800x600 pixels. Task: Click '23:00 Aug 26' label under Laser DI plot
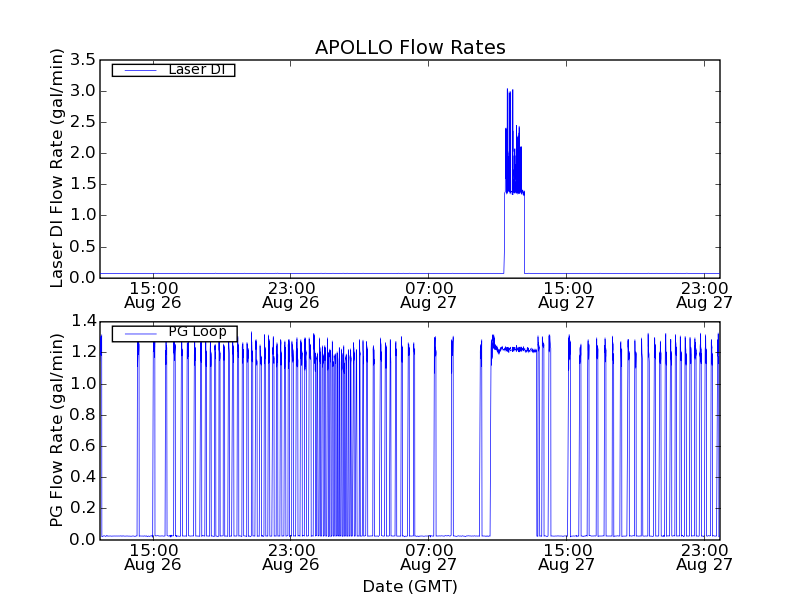coord(291,295)
